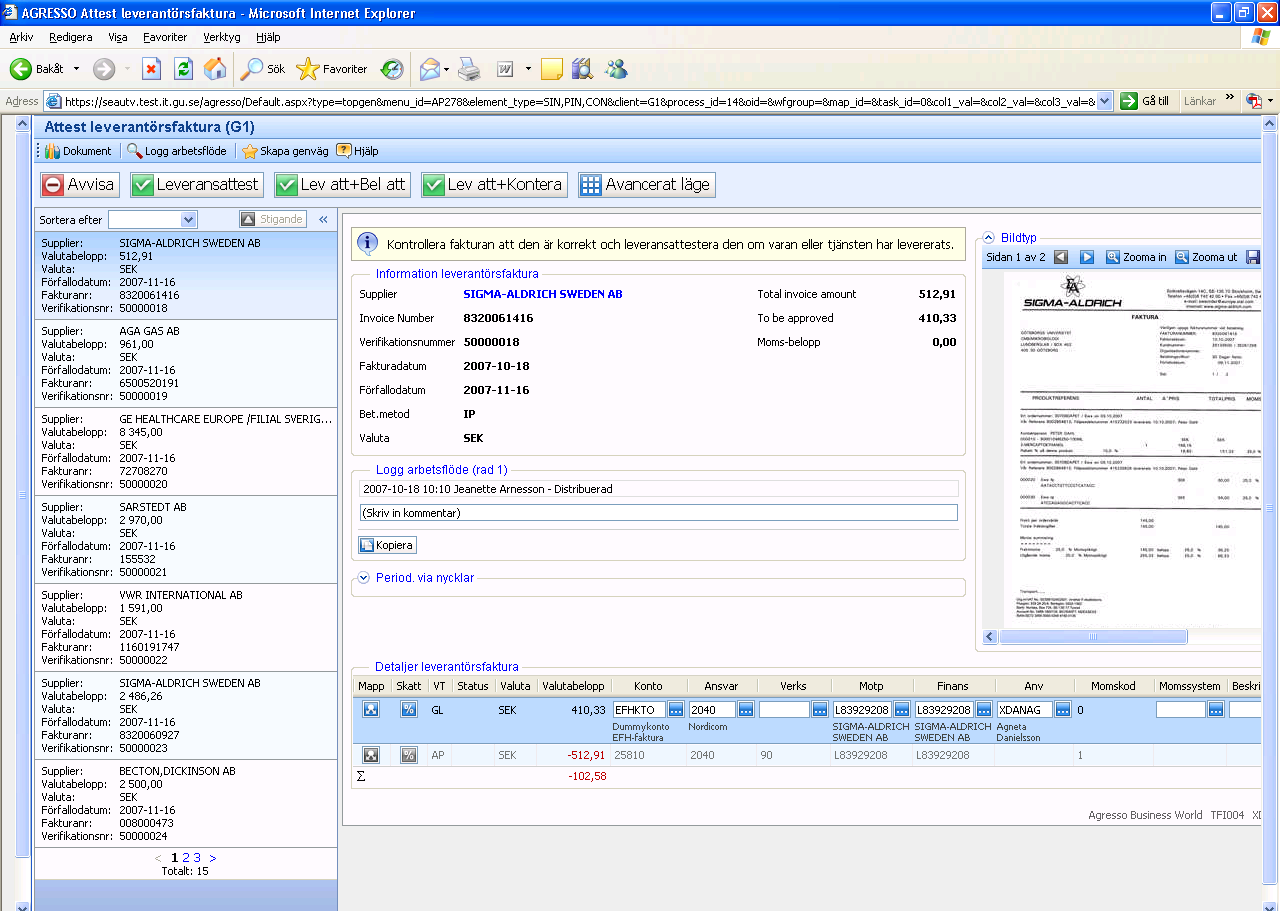
Task: Click Lev att+Bel att button
Action: 342,185
